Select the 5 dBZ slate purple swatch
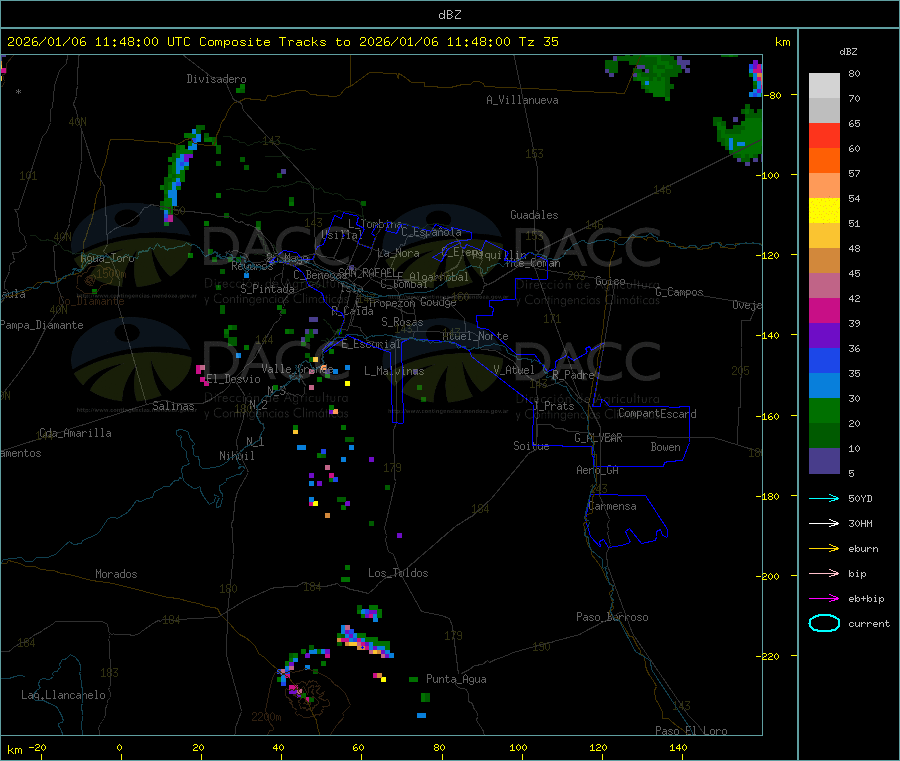The height and width of the screenshot is (761, 900). pyautogui.click(x=824, y=461)
